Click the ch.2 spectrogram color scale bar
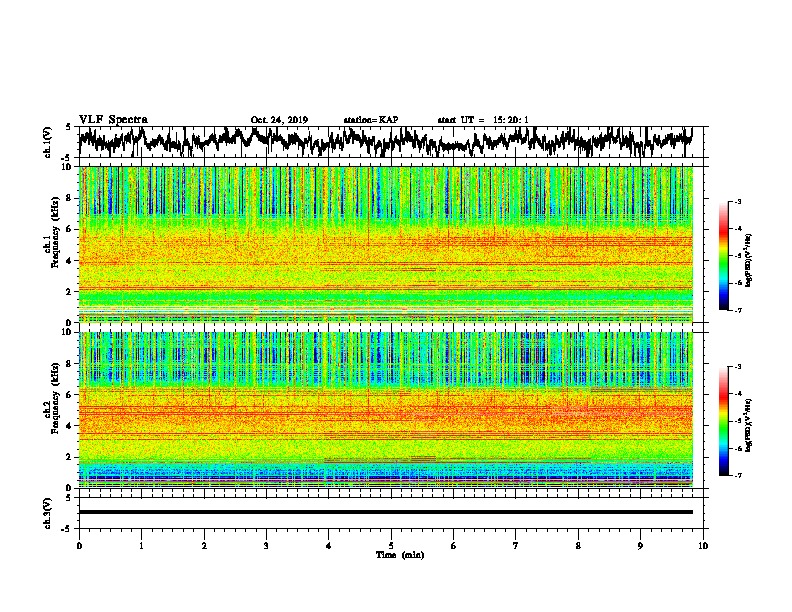792x612 pixels. [x=723, y=421]
